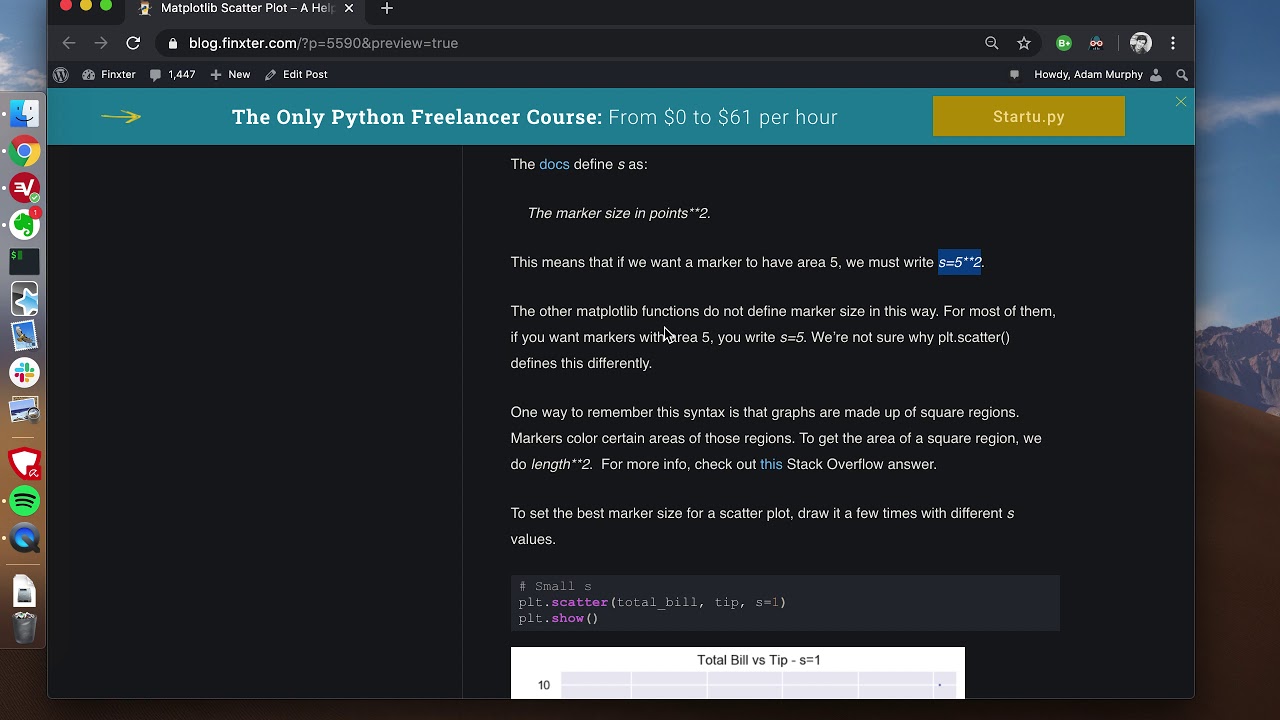The image size is (1280, 720).
Task: Click the Chrome profile avatar
Action: click(x=1141, y=43)
